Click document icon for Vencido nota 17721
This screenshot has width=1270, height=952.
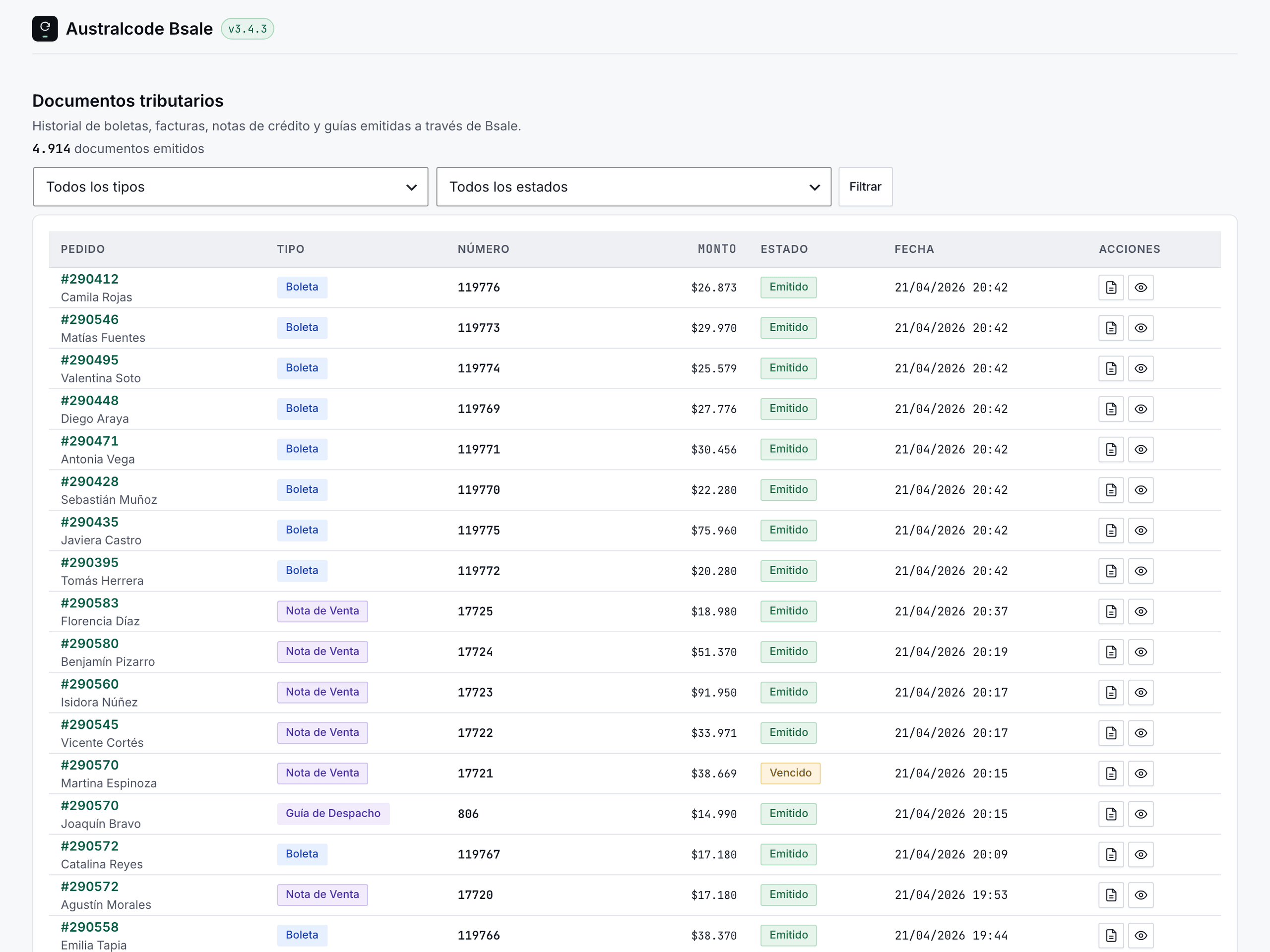click(1111, 773)
